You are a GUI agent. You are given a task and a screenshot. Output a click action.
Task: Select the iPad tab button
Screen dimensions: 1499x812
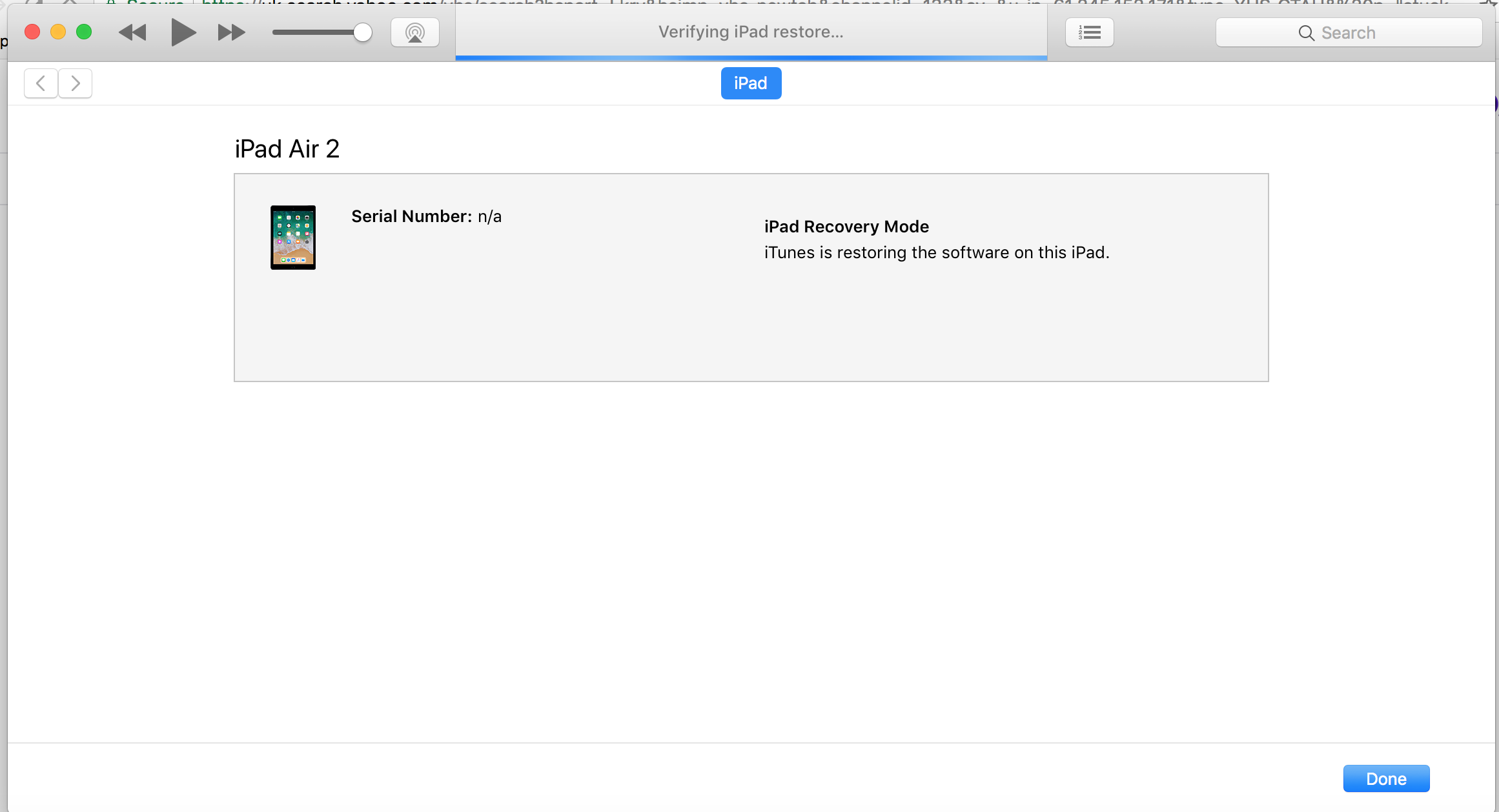click(x=751, y=83)
